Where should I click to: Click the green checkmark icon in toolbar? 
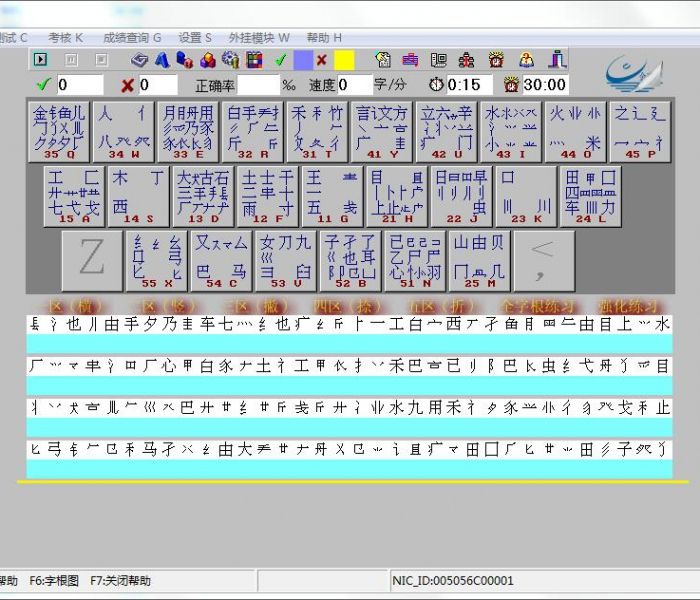click(x=280, y=60)
